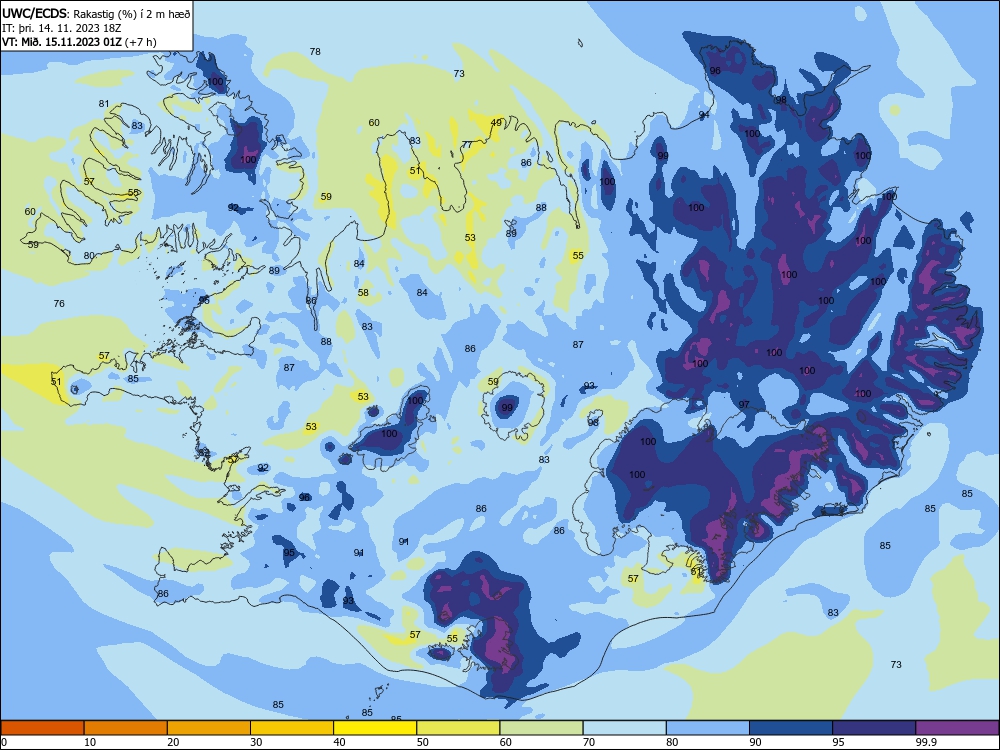Click the '76' humidity value on the map
The height and width of the screenshot is (750, 1000).
pos(59,304)
